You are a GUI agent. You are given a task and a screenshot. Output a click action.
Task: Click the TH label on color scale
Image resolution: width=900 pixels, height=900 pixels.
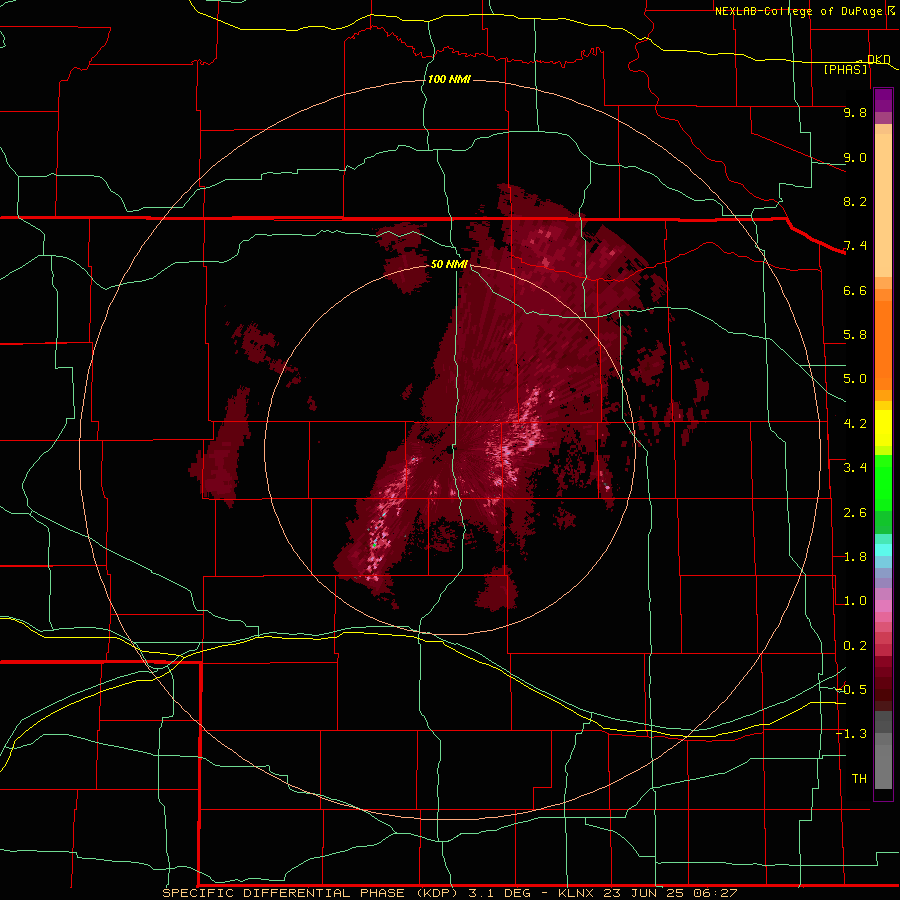point(859,779)
